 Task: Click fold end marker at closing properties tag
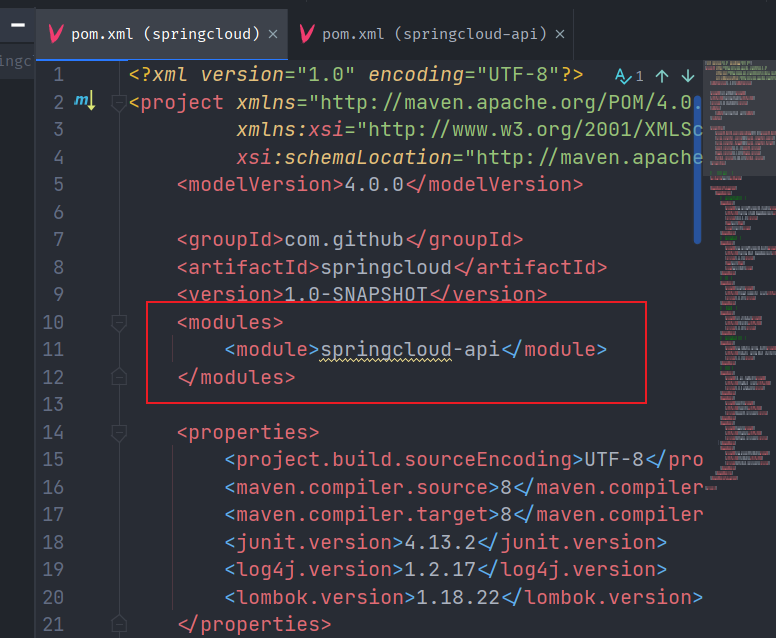tap(119, 625)
